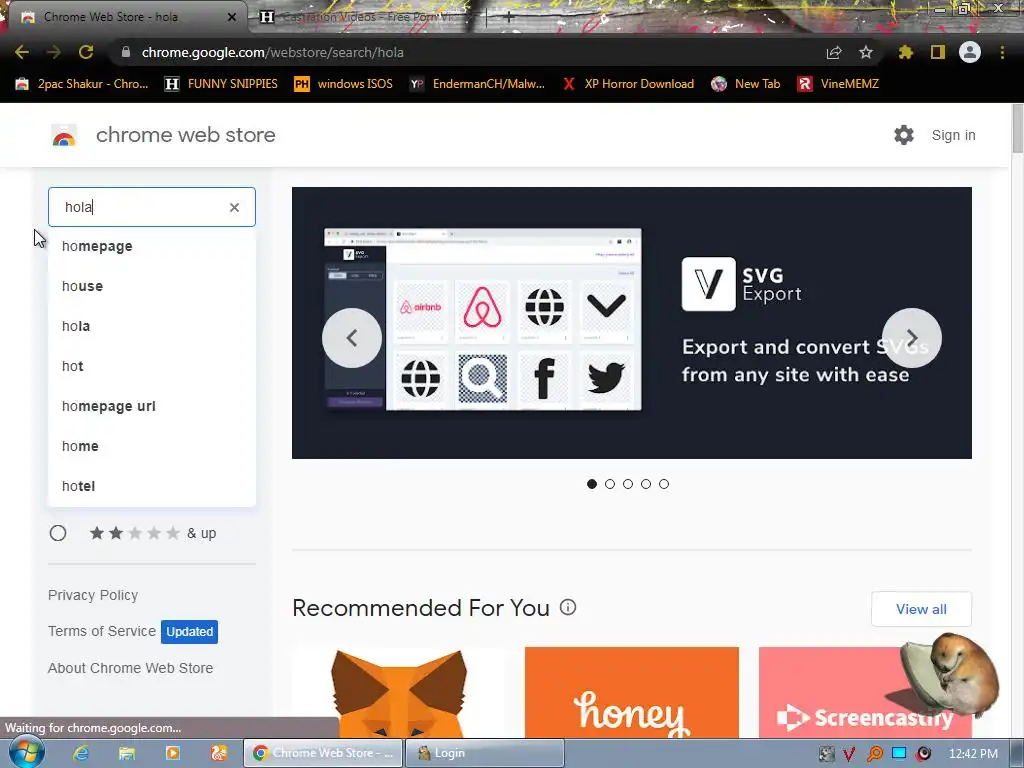1024x768 pixels.
Task: Go to previous carousel slide
Action: pyautogui.click(x=352, y=338)
